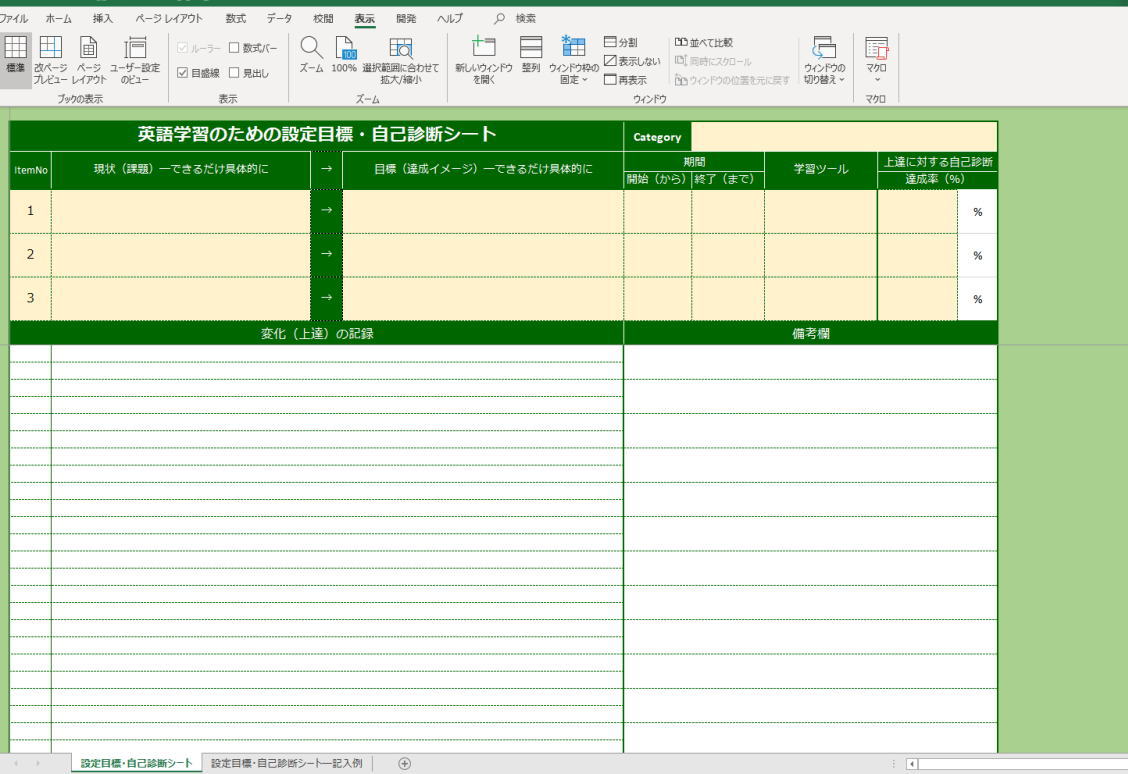Click item number 1 cell

click(30, 211)
